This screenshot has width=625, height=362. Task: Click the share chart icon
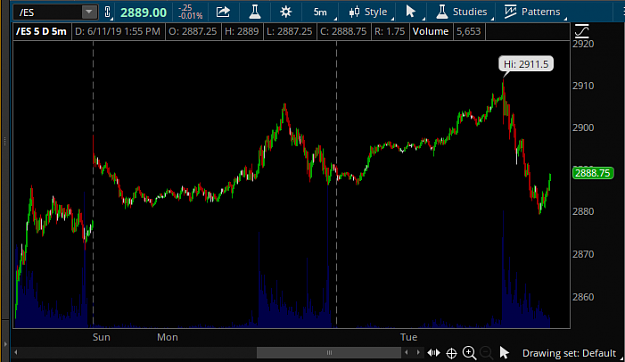223,12
